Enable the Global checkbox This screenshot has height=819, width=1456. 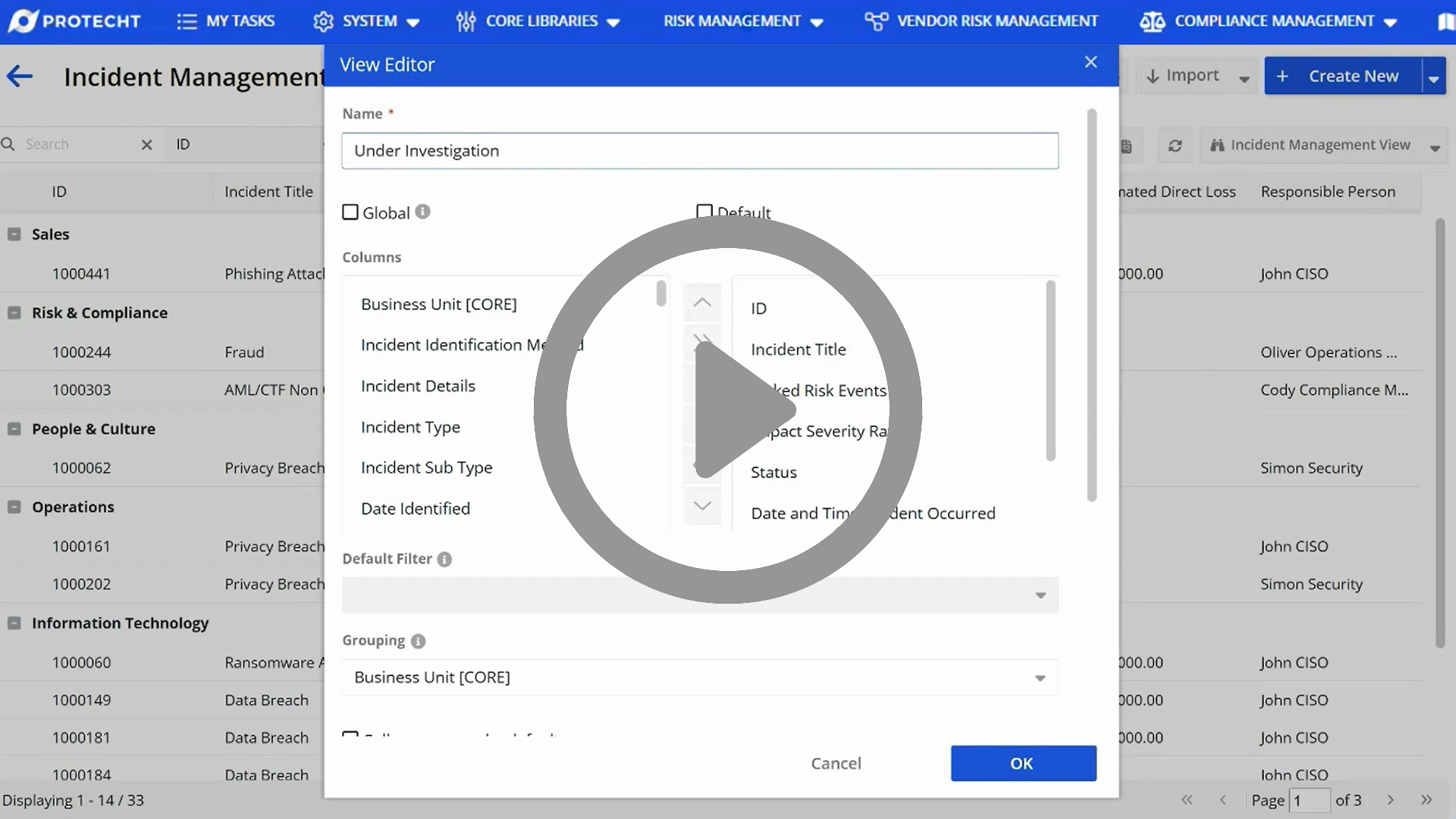pos(350,212)
